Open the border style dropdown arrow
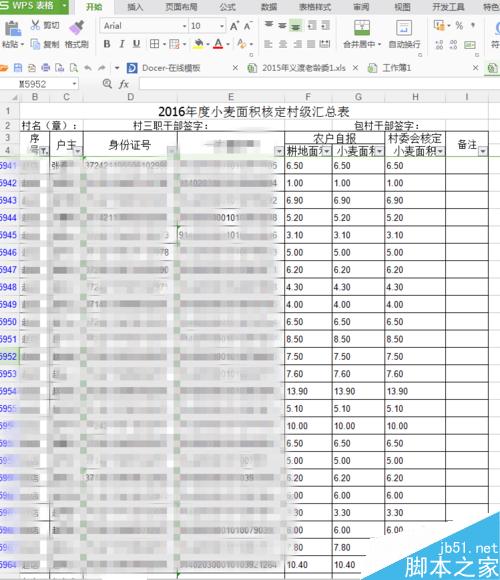500x580 pixels. [x=164, y=44]
